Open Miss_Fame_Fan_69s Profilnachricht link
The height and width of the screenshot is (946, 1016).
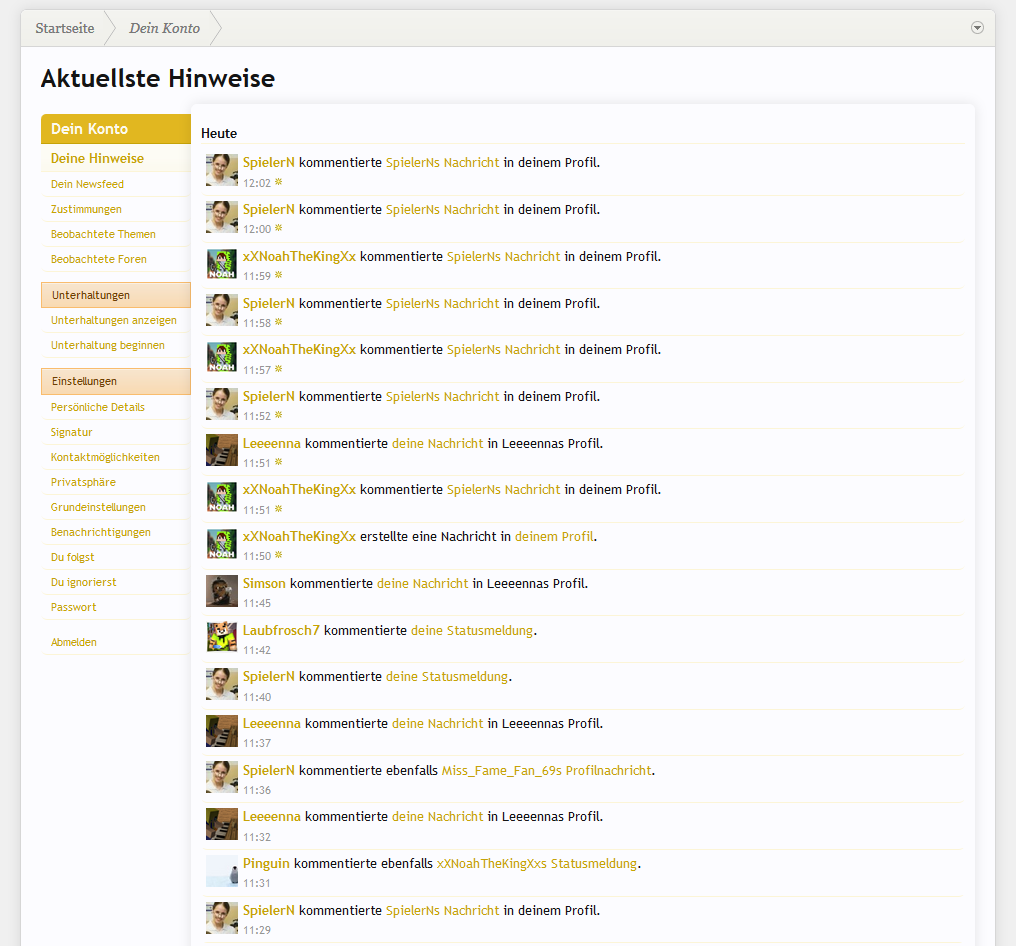point(547,770)
